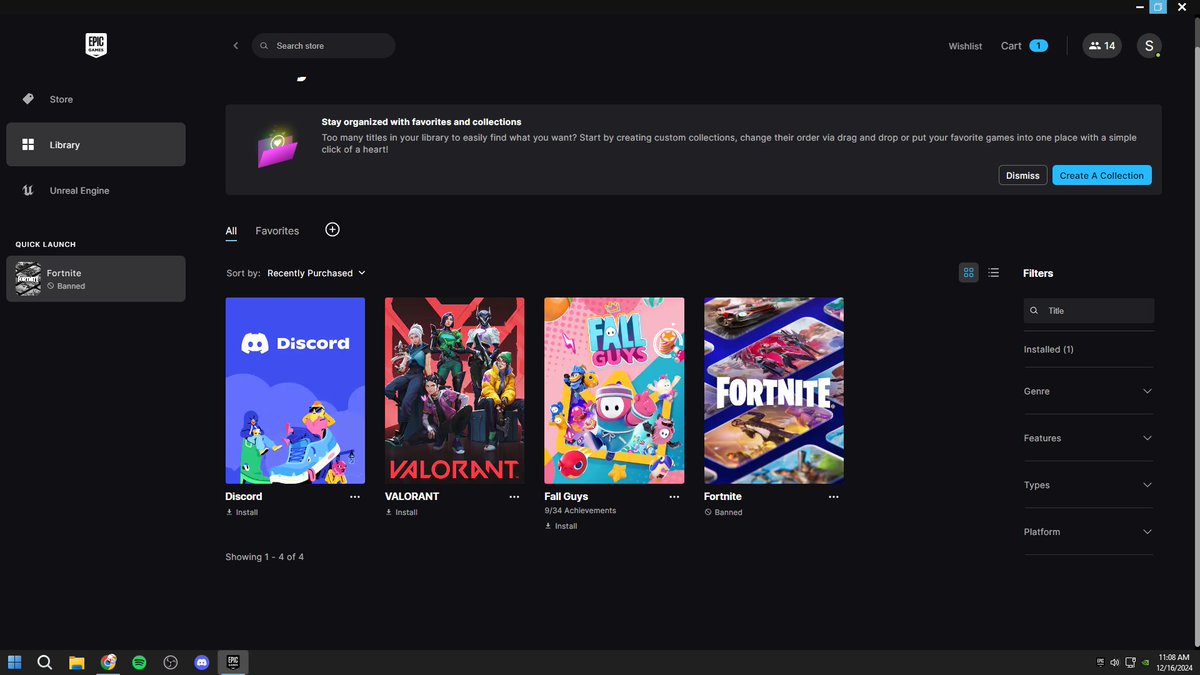Dismiss the collections banner

tap(1022, 175)
